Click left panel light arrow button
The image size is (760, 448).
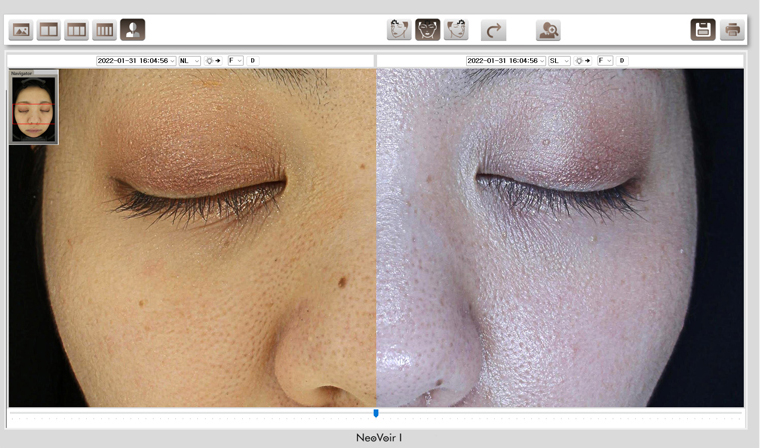point(213,61)
